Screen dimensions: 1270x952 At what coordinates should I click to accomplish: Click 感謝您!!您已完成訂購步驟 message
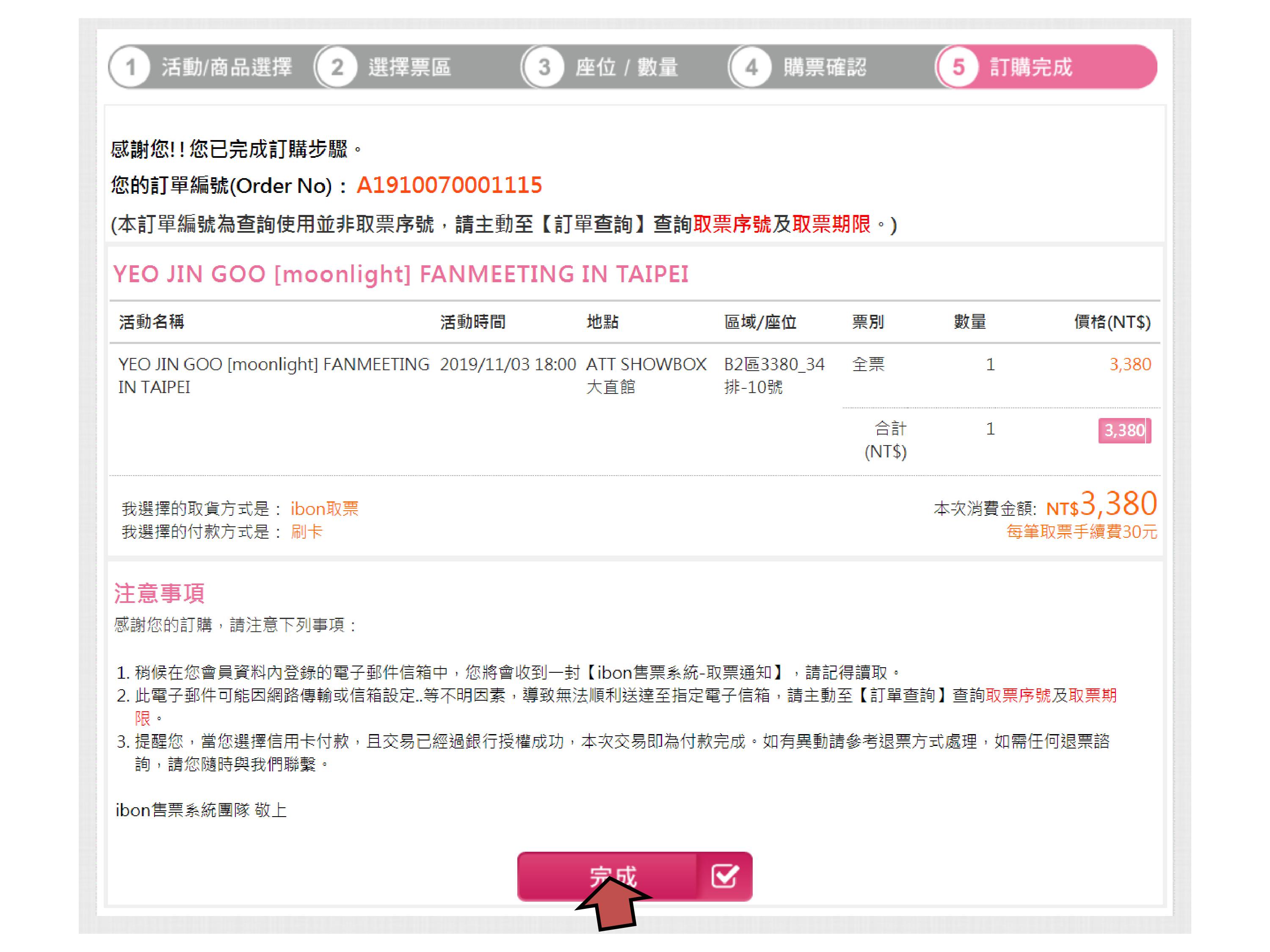coord(237,149)
